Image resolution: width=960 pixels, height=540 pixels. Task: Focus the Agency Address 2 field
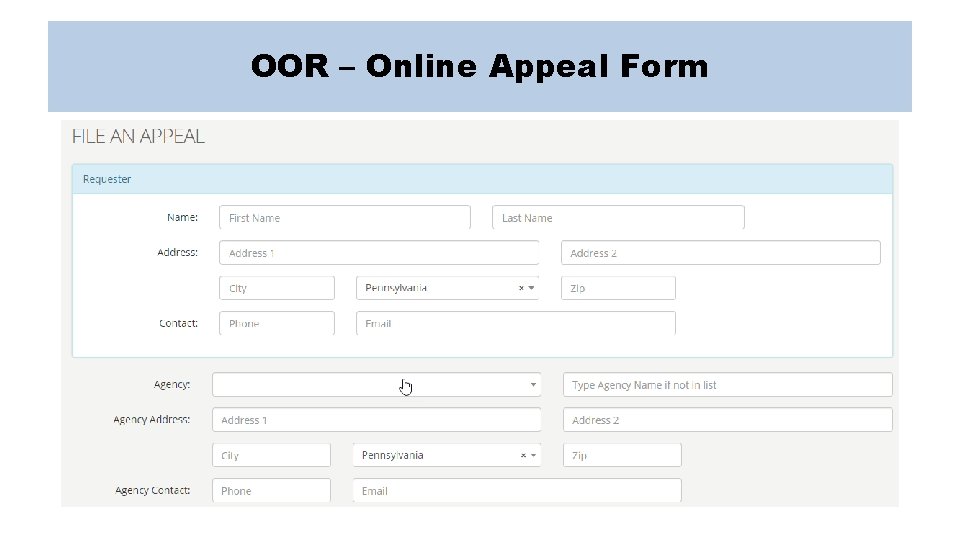pyautogui.click(x=727, y=420)
